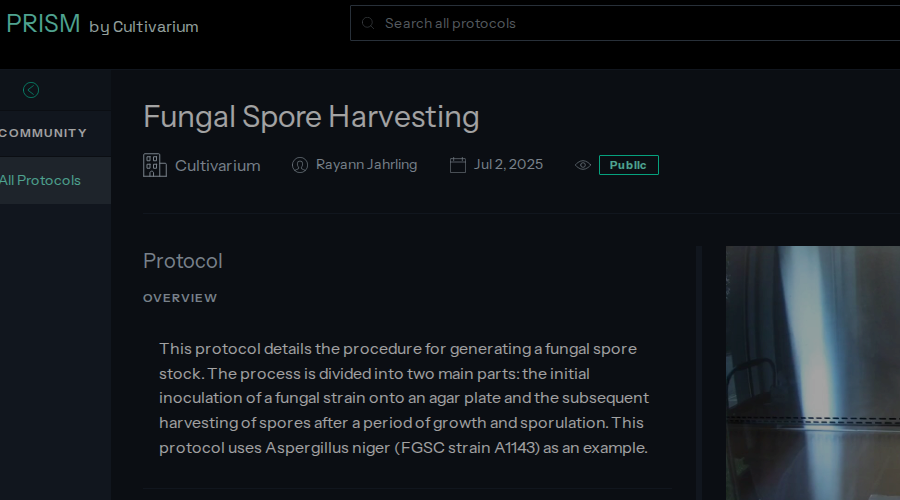
Task: Select All Protocols in sidebar
Action: 40,180
